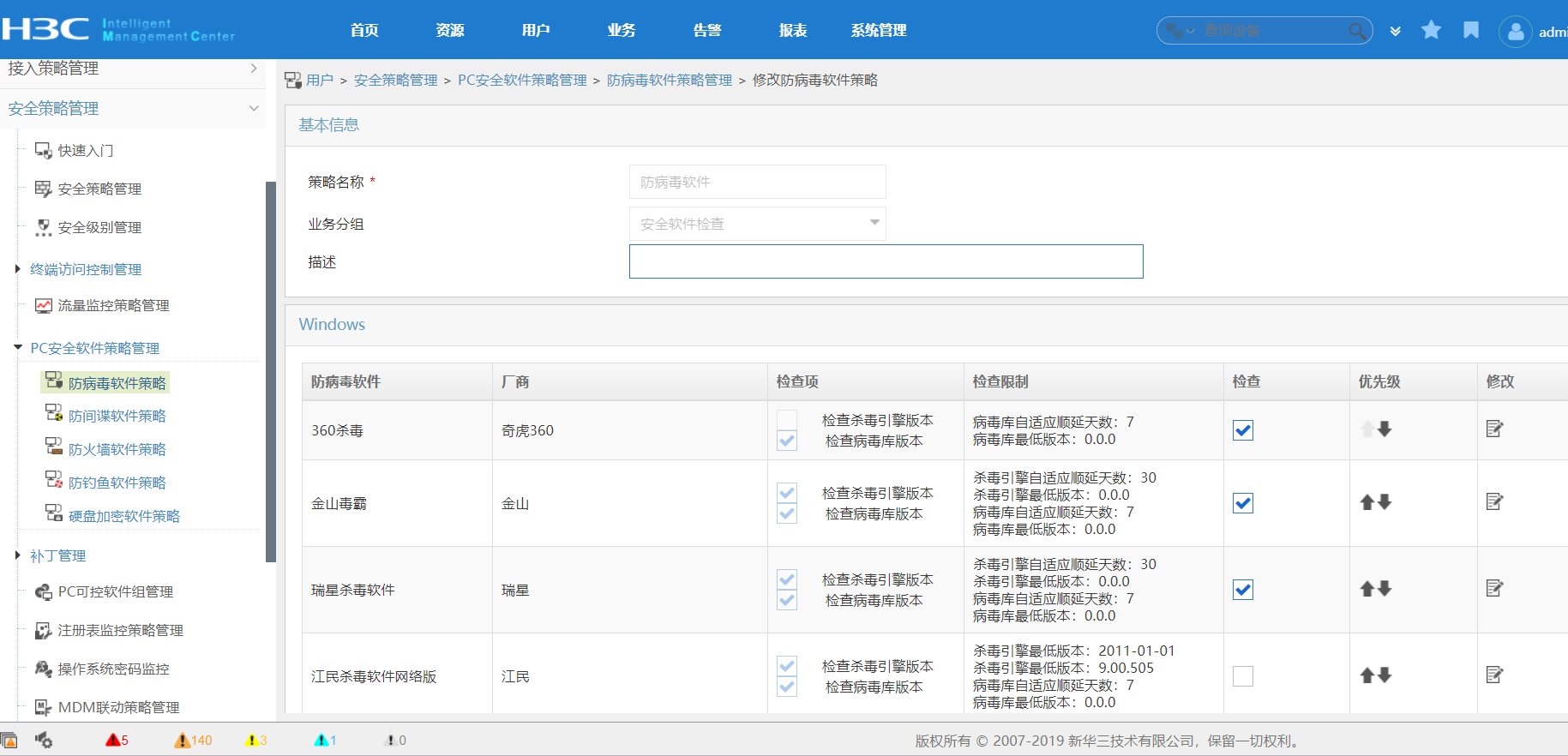Image resolution: width=1568 pixels, height=756 pixels.
Task: Click the bookmark icon in top bar
Action: 1471,31
